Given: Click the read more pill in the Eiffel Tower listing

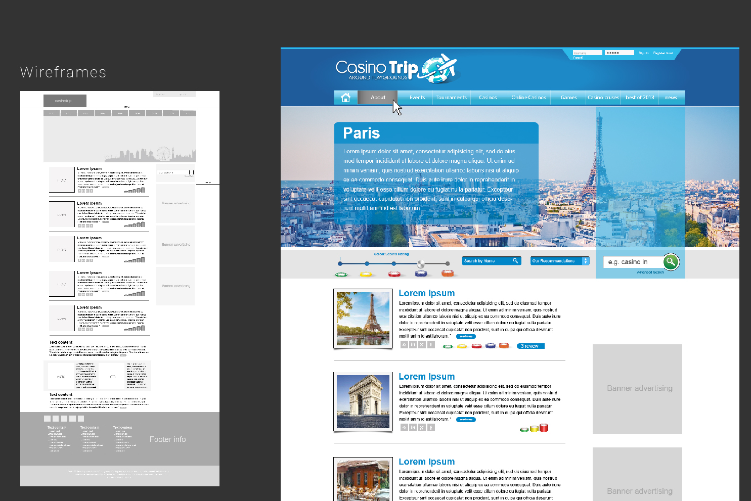Looking at the screenshot, I should pyautogui.click(x=466, y=336).
